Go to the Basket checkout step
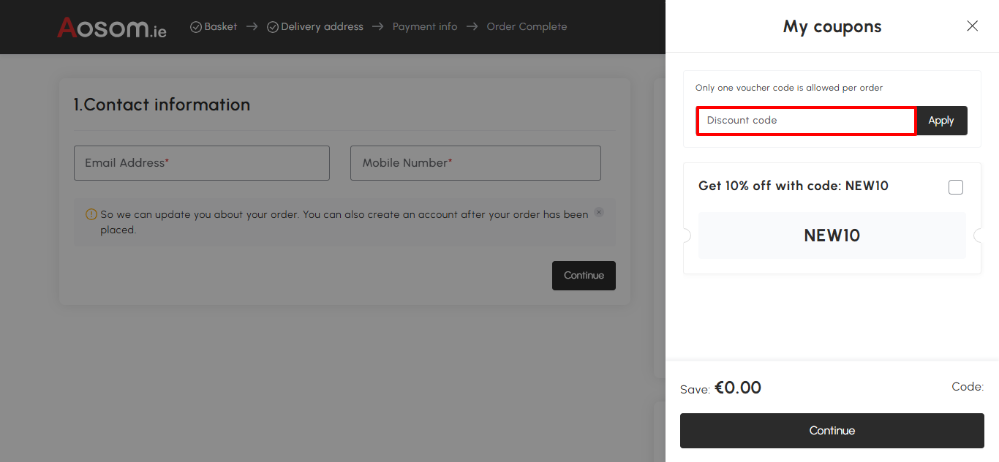 click(x=220, y=27)
